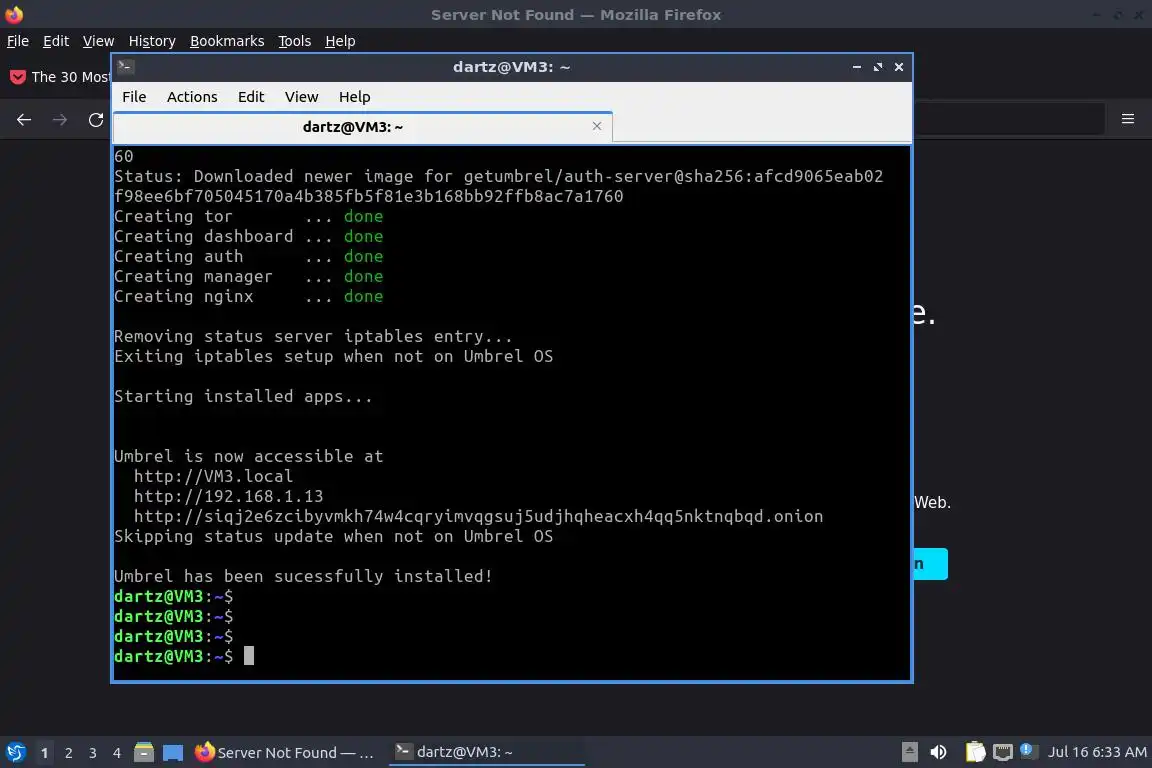Open volume control speaker icon
Image resolution: width=1152 pixels, height=768 pixels.
tap(938, 752)
